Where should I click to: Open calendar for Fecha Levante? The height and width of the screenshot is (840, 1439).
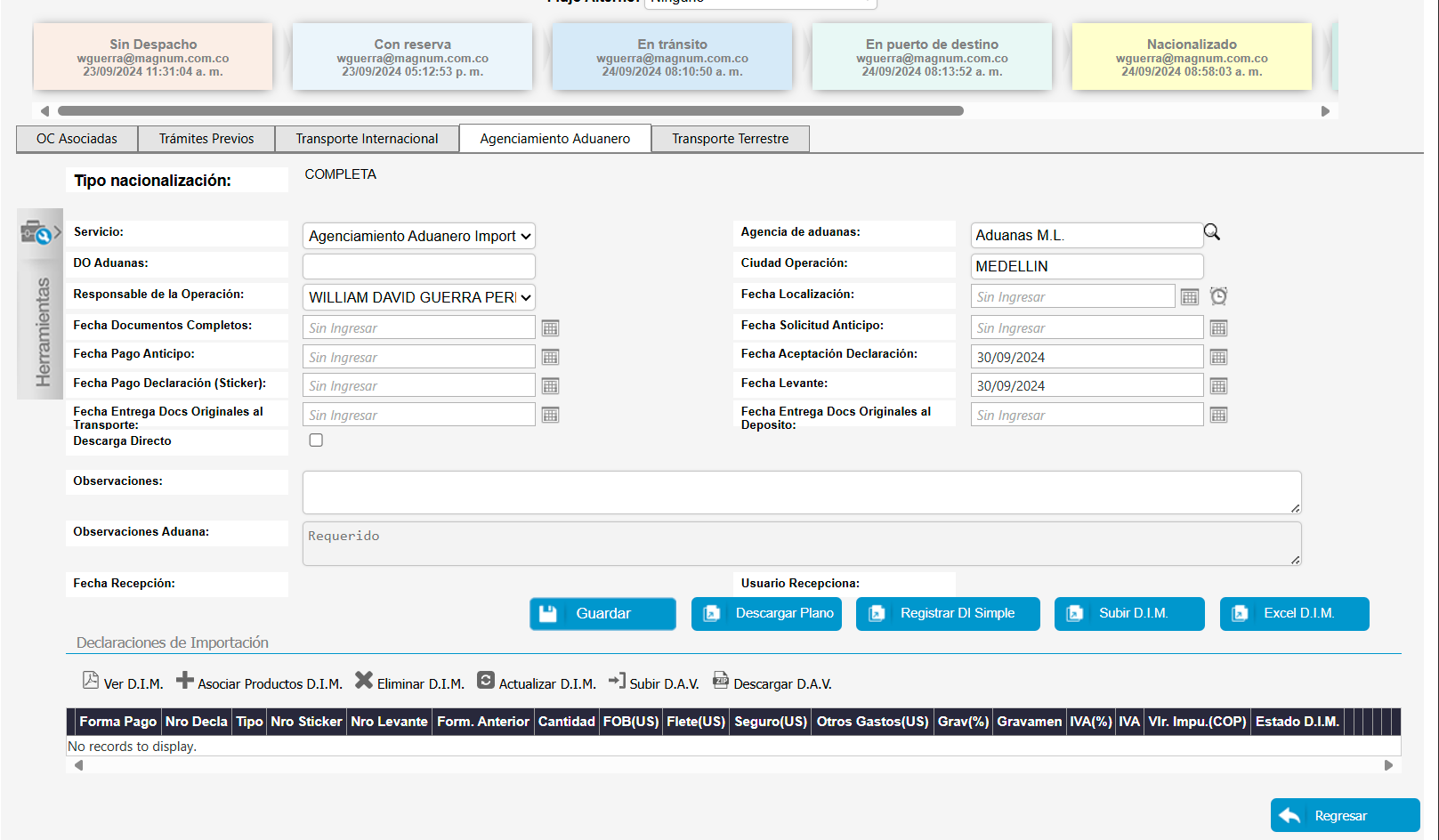coord(1218,386)
